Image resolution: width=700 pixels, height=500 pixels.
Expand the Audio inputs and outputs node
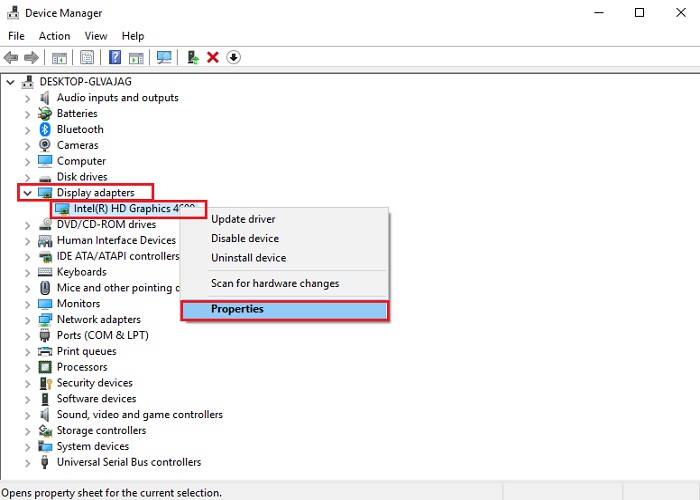[28, 98]
